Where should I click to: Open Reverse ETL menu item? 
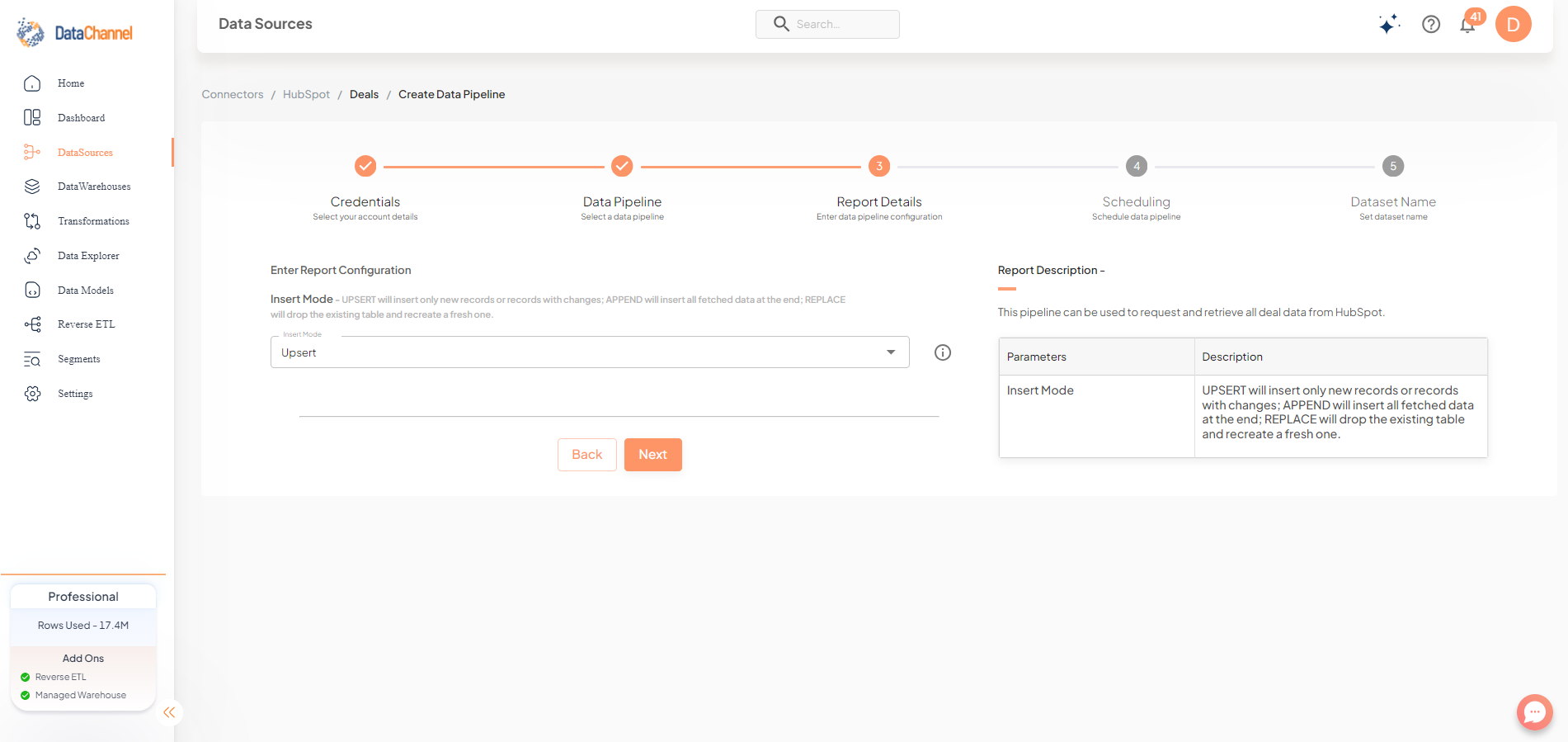coord(86,324)
